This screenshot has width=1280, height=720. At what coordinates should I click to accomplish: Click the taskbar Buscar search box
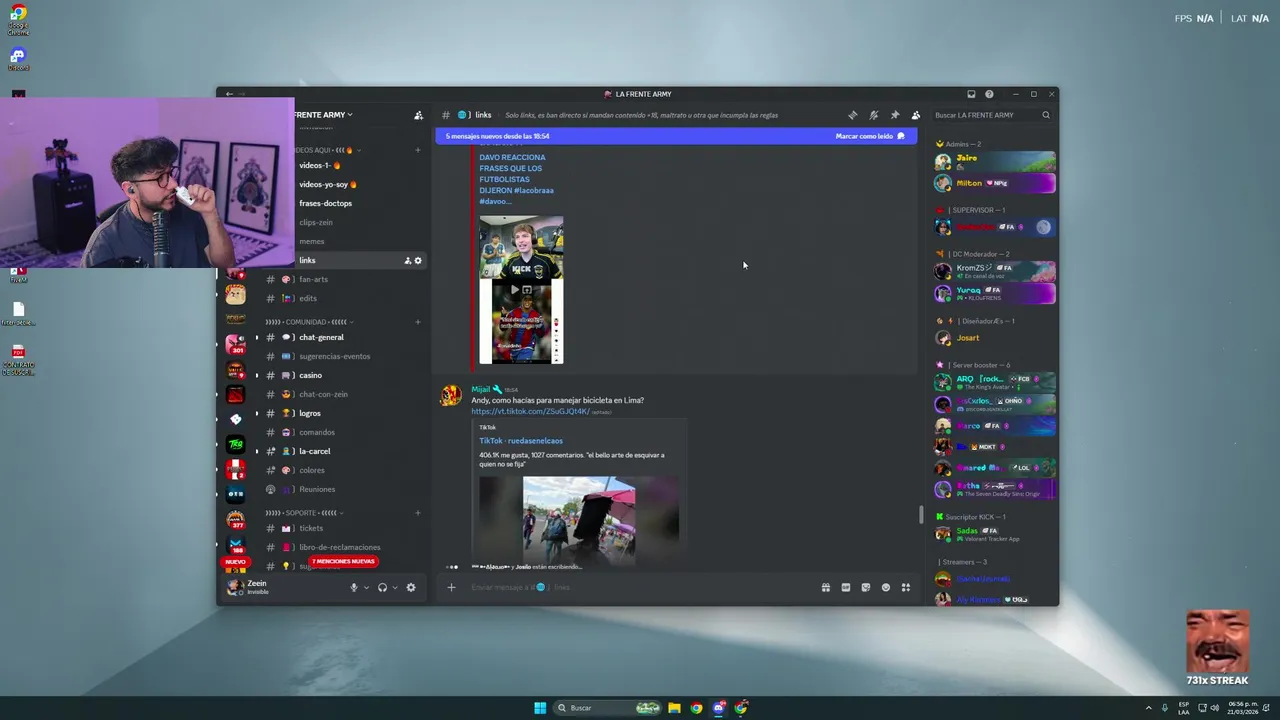coord(609,708)
